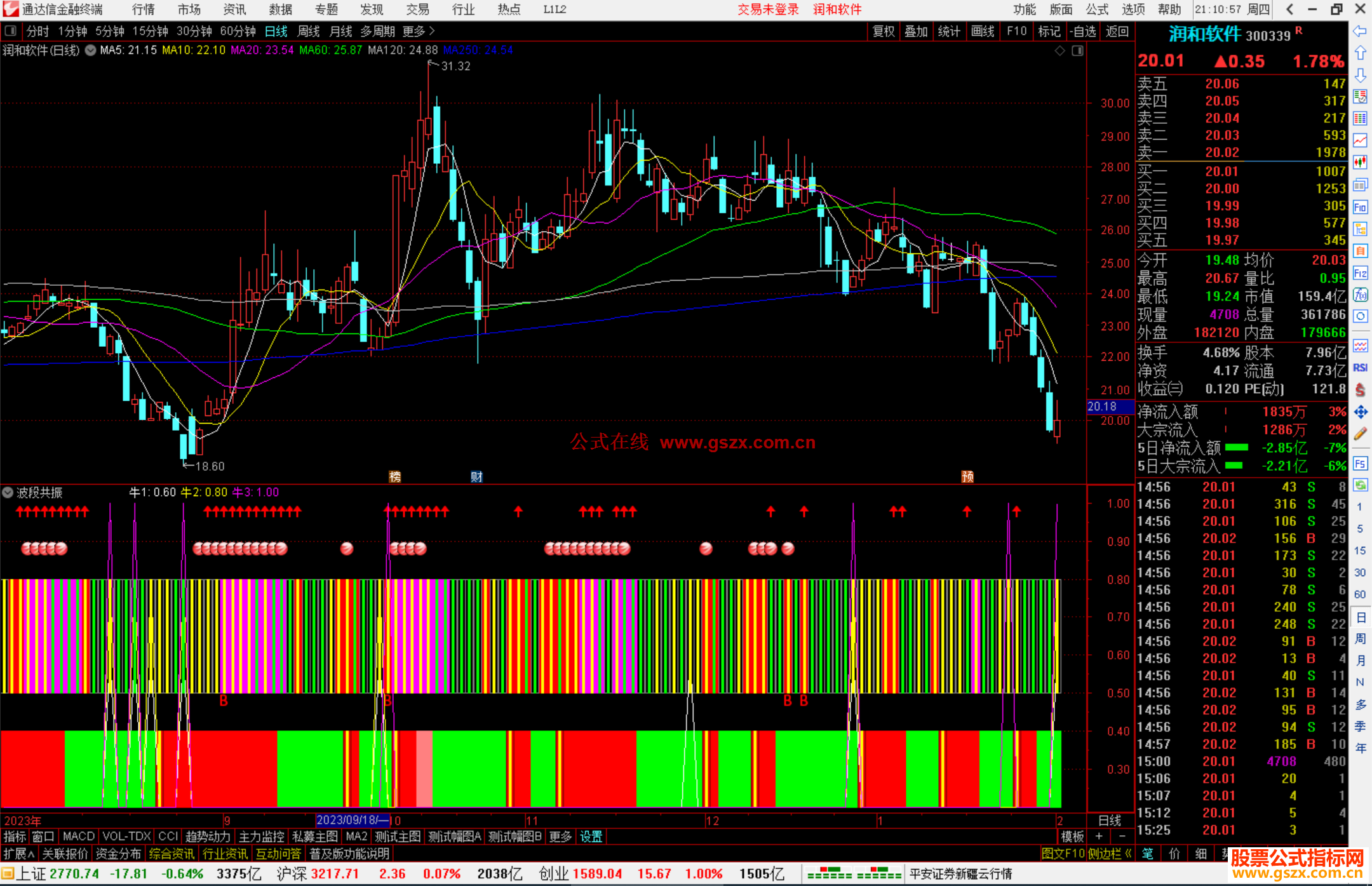This screenshot has height=886, width=1372.
Task: Open the 行情 menu
Action: tap(144, 10)
